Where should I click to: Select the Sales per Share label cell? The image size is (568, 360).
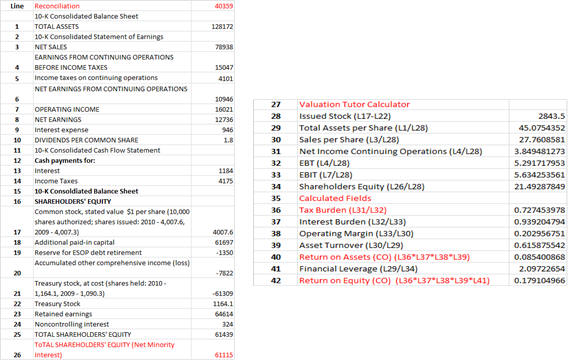point(403,139)
